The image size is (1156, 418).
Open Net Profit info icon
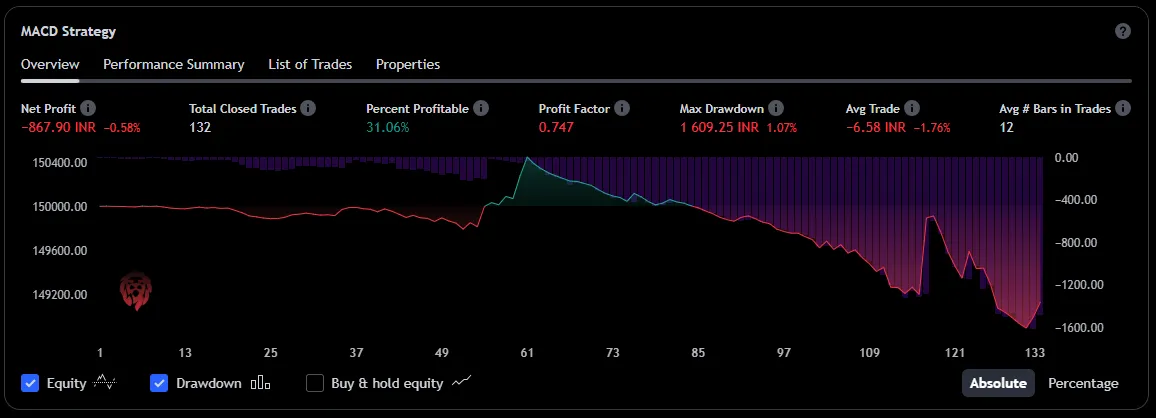pyautogui.click(x=88, y=108)
